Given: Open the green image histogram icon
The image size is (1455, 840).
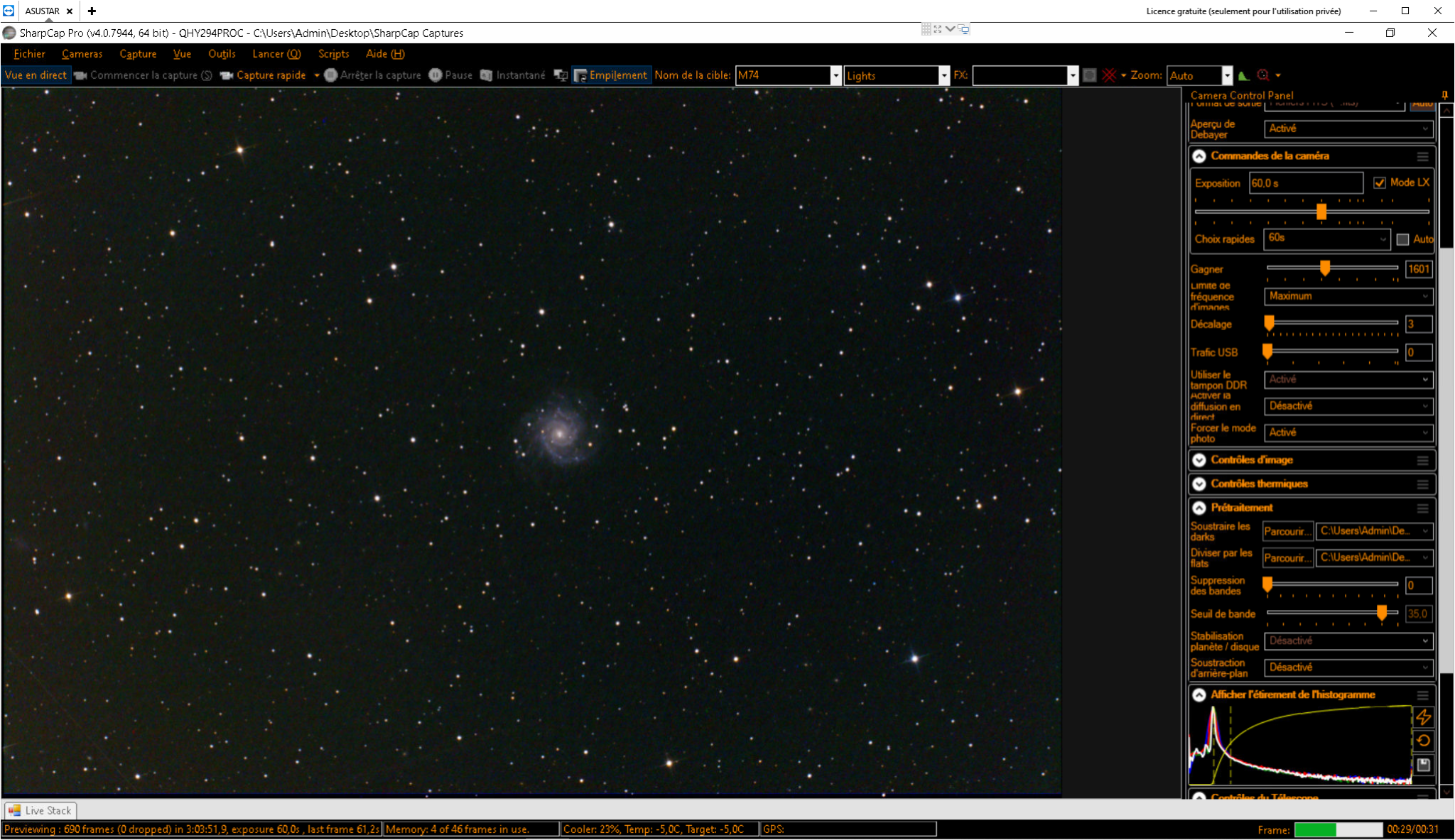Looking at the screenshot, I should [1244, 75].
